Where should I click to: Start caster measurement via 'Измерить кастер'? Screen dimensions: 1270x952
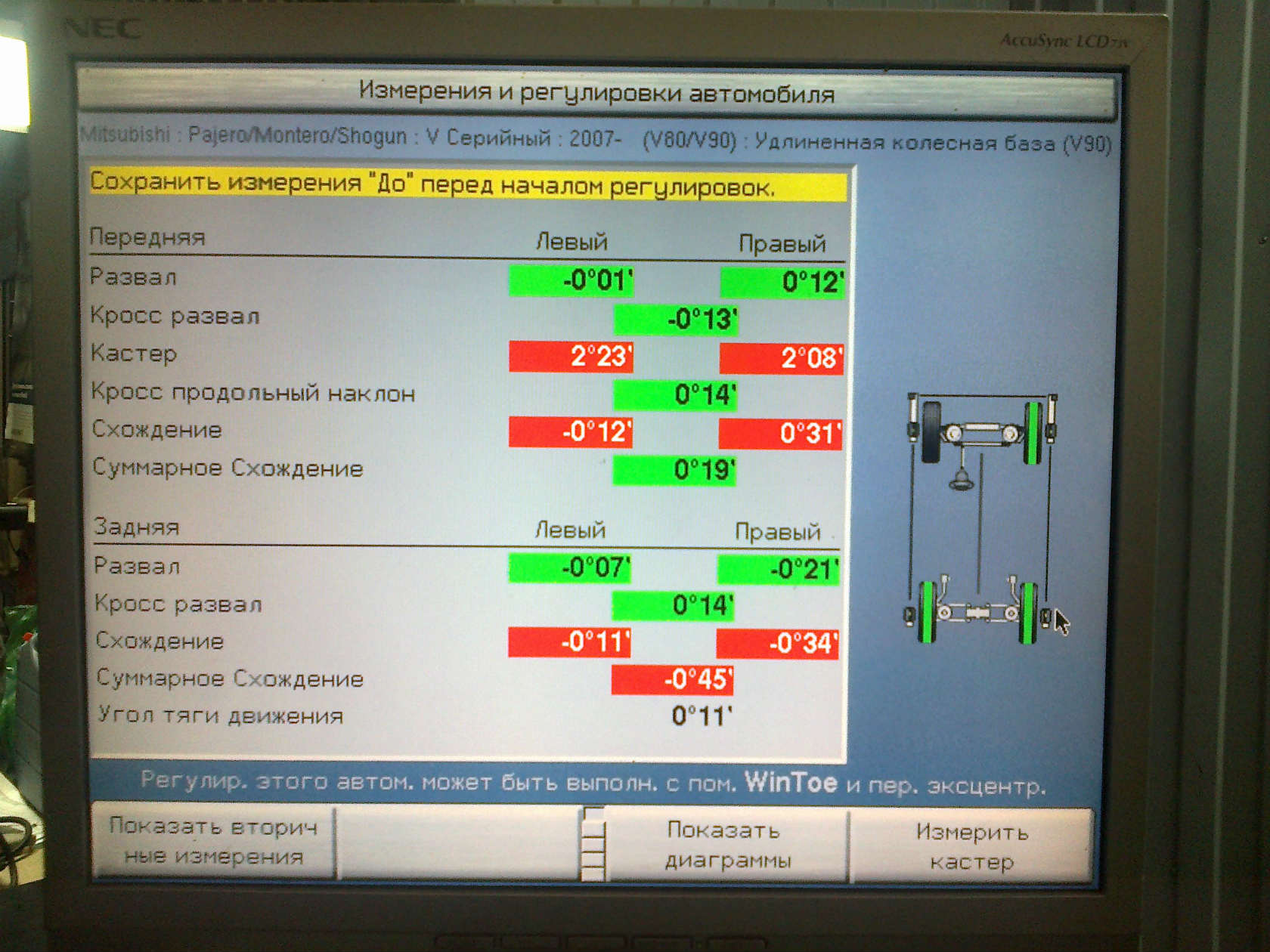coord(972,847)
